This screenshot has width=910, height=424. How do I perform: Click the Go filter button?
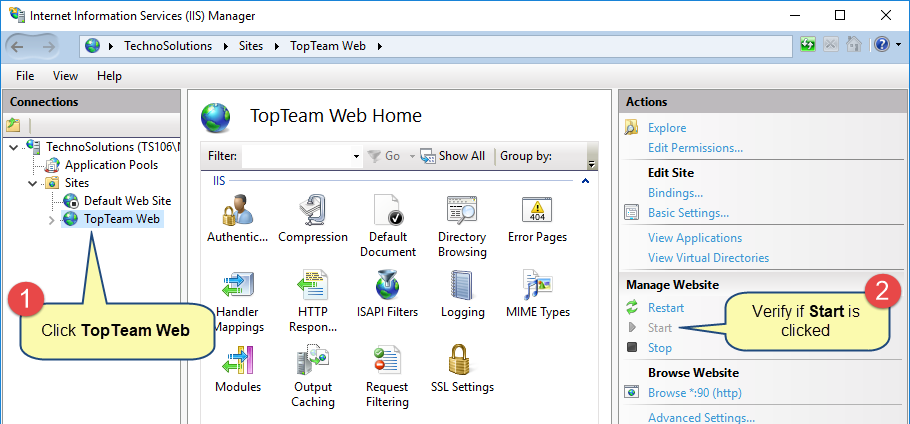385,156
